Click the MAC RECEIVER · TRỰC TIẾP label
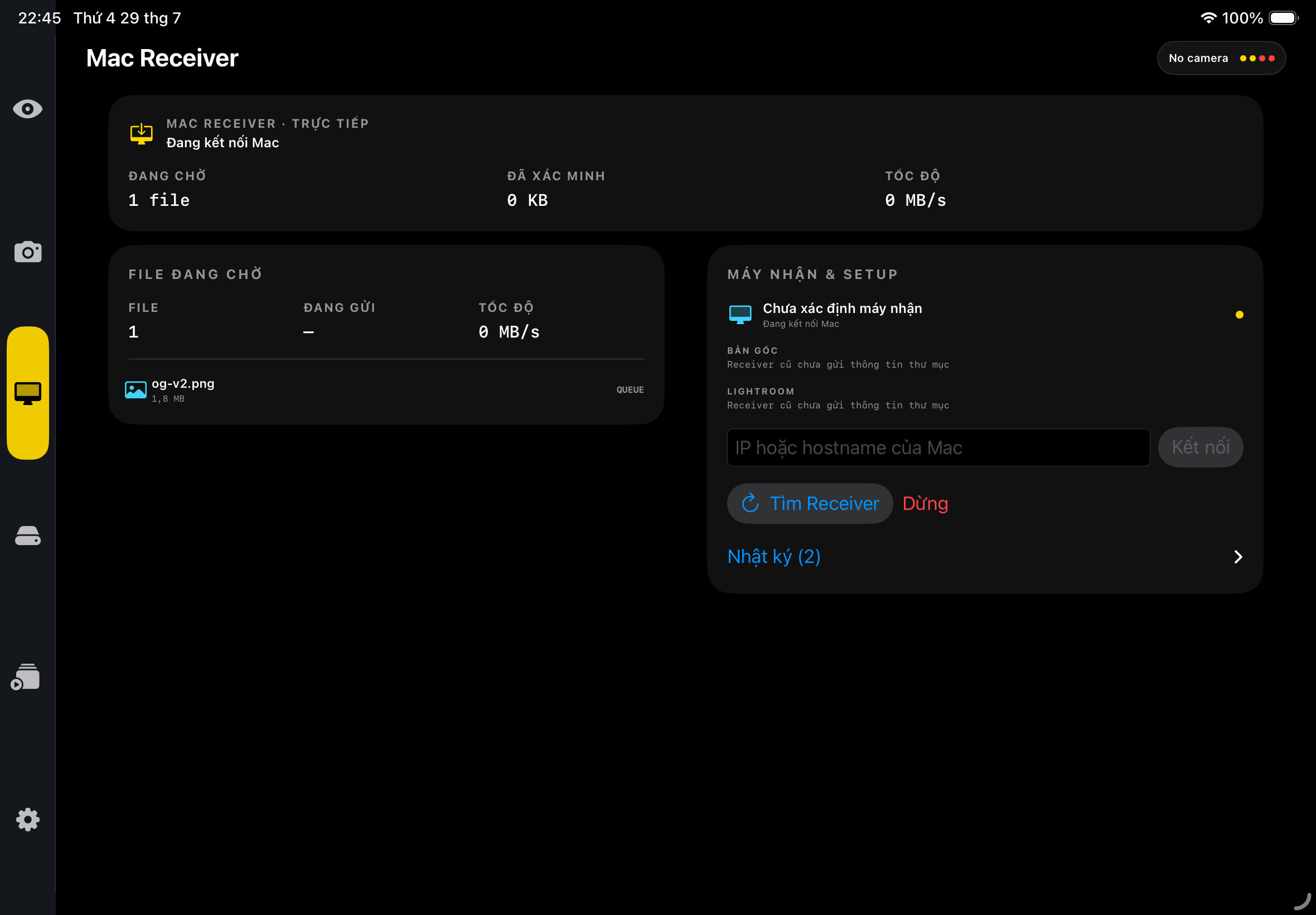Viewport: 1316px width, 915px height. coord(268,123)
